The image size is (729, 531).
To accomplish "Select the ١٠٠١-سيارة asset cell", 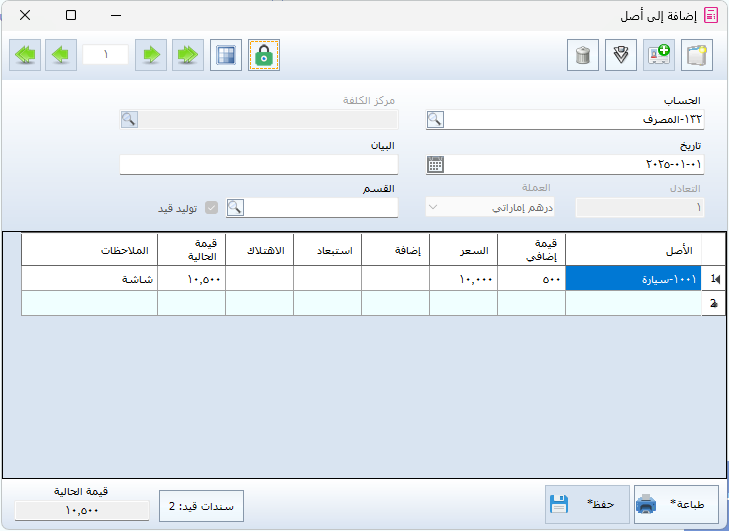I will (633, 279).
